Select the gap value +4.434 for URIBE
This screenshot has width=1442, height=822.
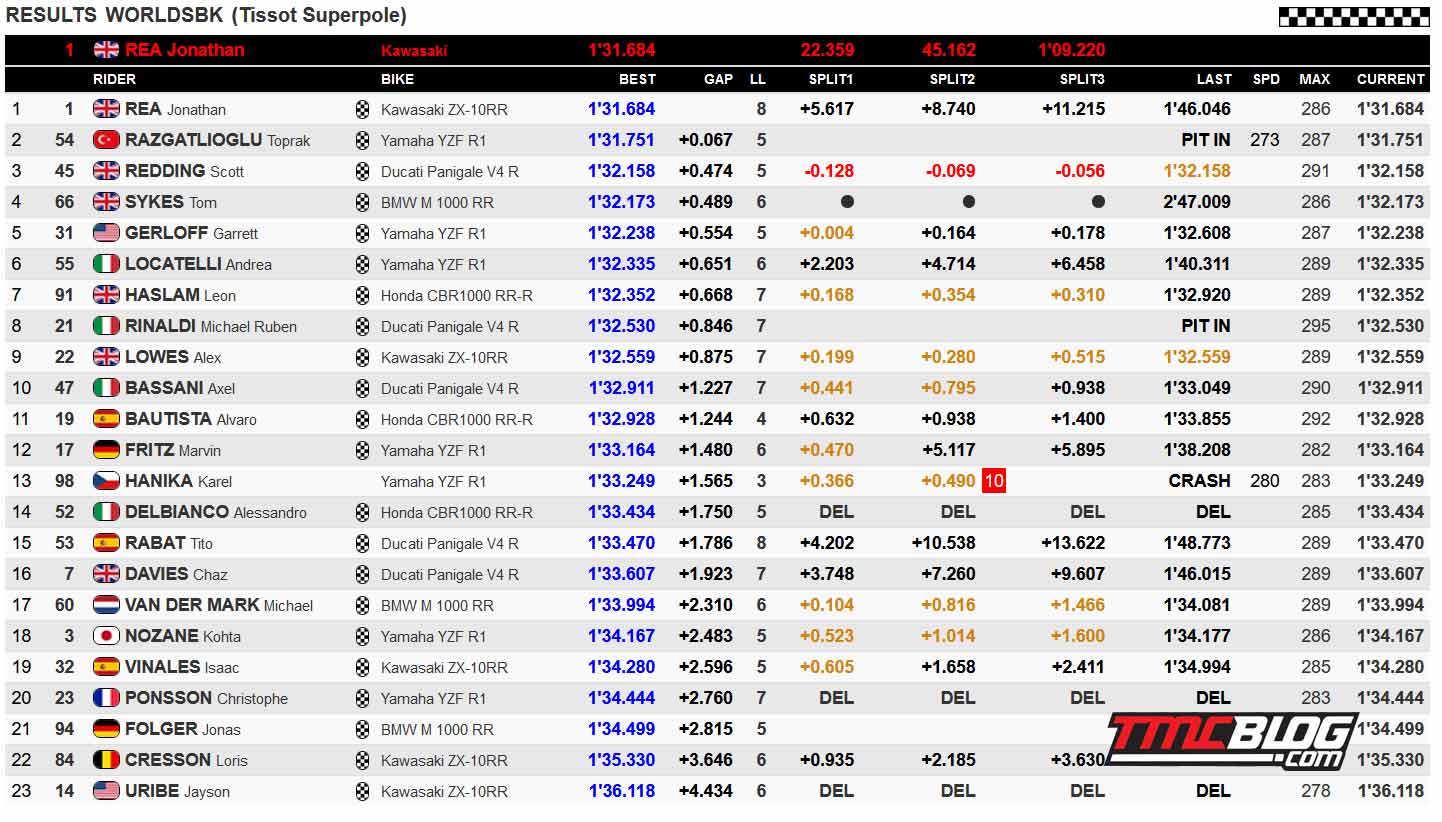(x=706, y=791)
